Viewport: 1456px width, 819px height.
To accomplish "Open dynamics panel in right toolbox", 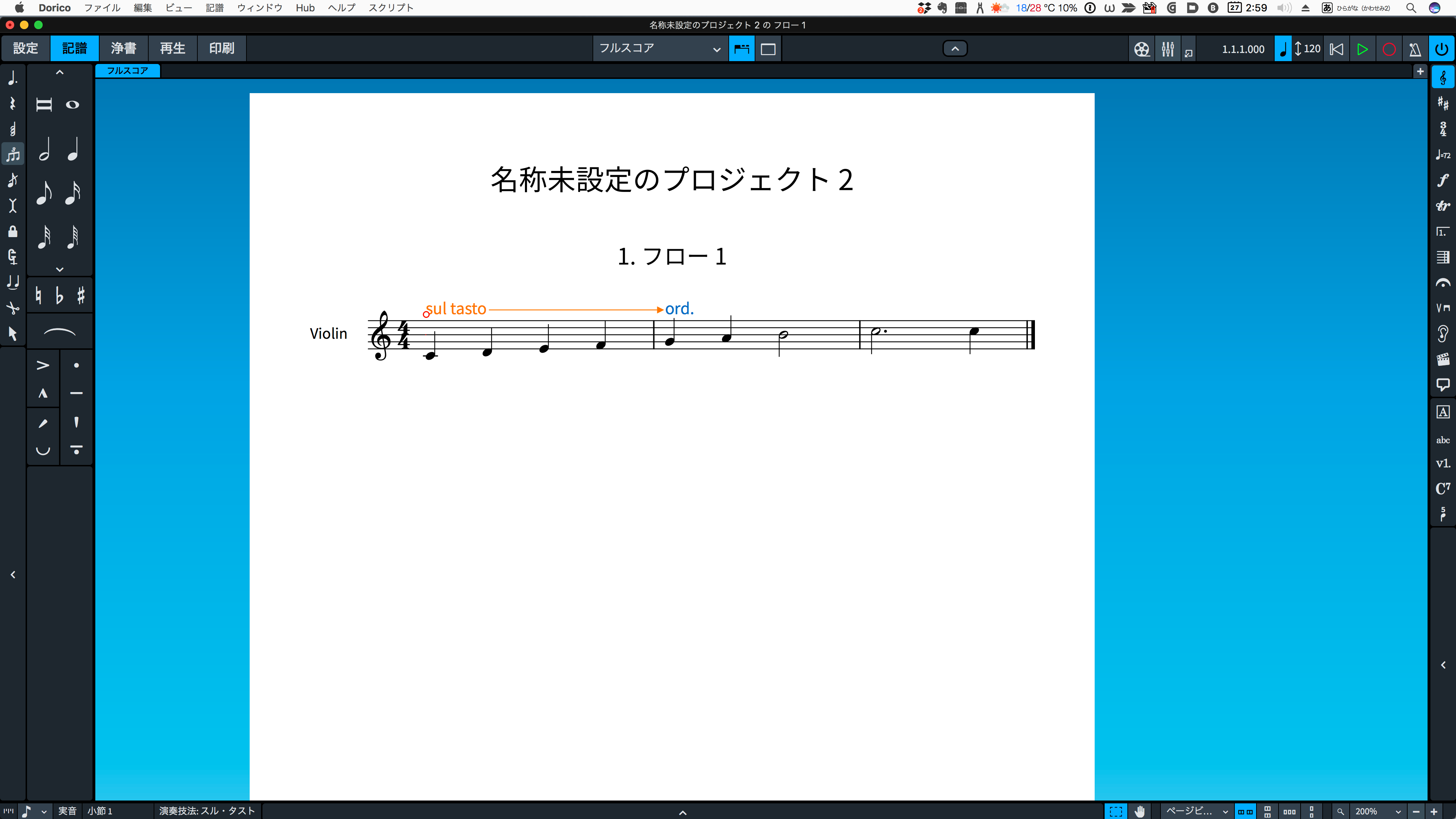I will [1443, 180].
